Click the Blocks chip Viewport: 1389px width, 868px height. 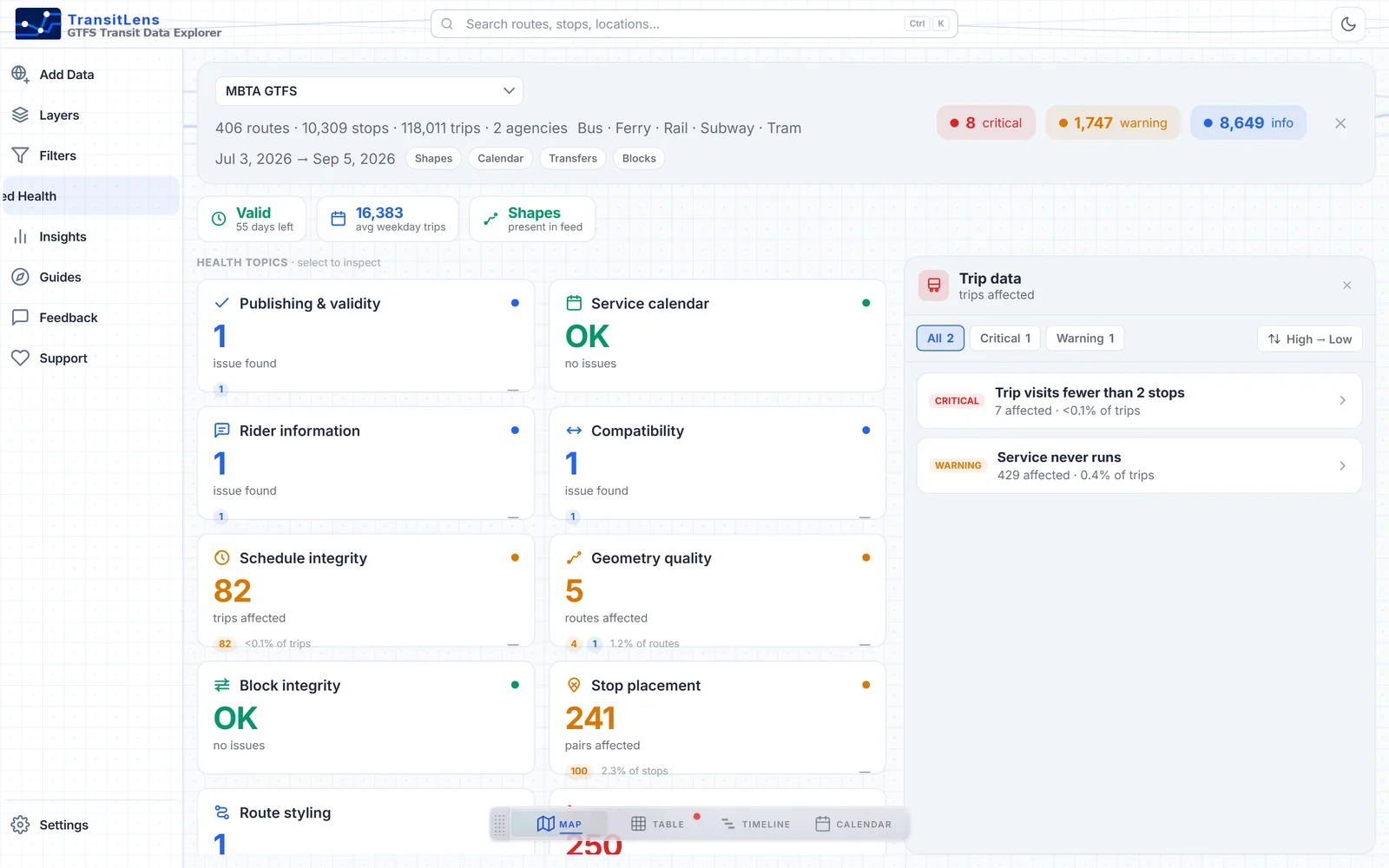pos(639,159)
